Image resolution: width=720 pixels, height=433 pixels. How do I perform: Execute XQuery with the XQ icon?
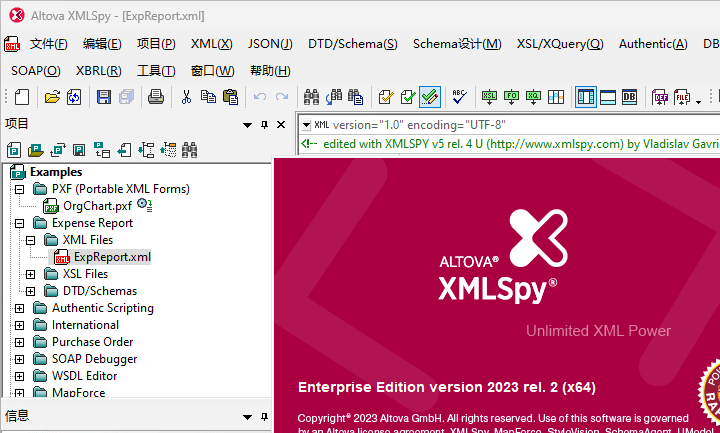pyautogui.click(x=533, y=97)
